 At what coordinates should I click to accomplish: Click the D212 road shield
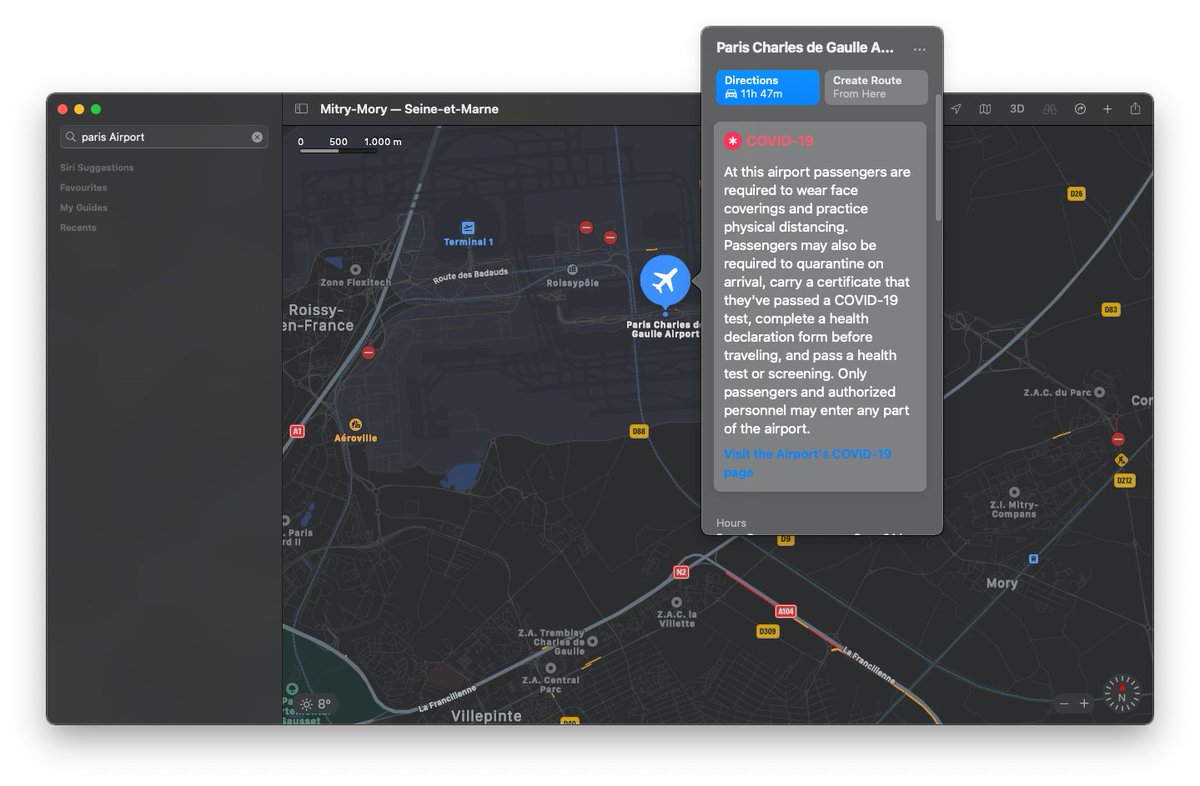coord(1124,481)
